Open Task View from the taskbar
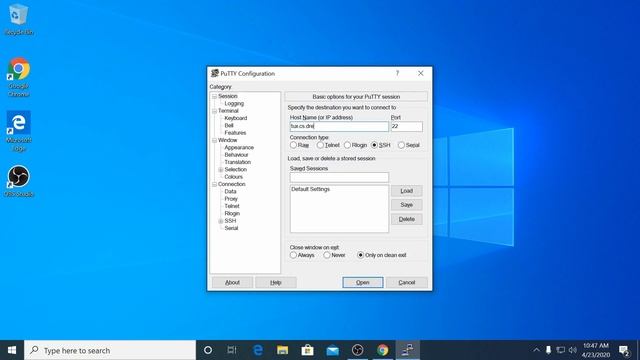The image size is (640, 360). [x=232, y=350]
